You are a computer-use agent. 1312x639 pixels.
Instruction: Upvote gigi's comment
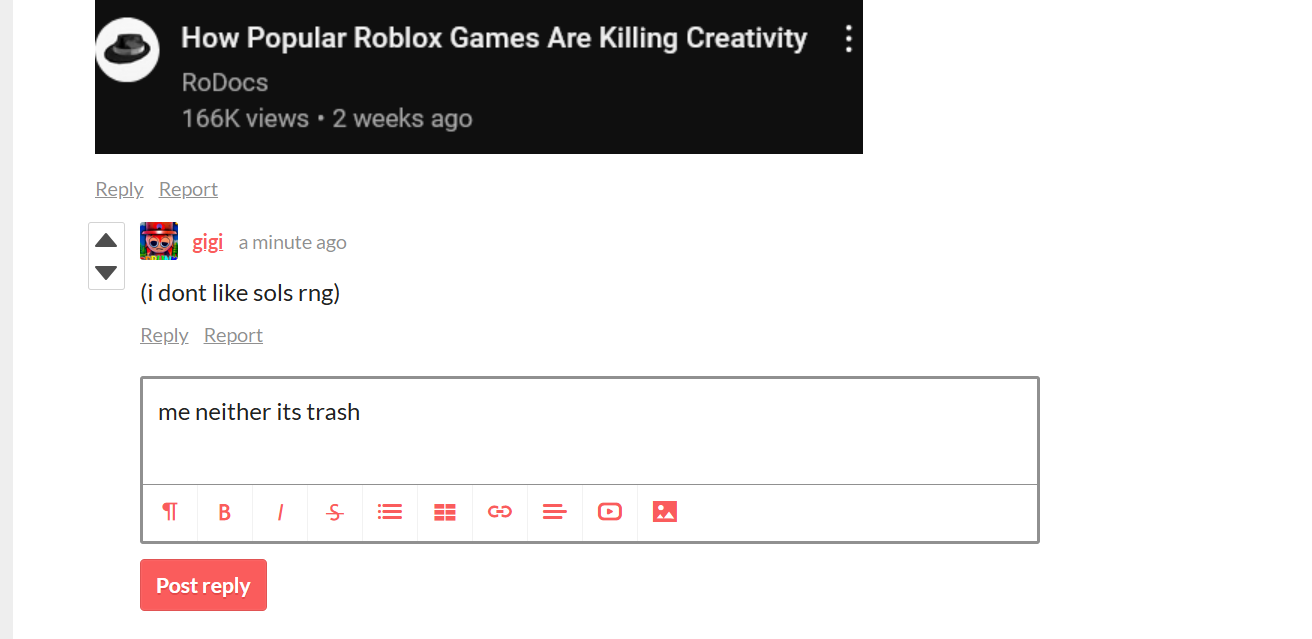106,240
